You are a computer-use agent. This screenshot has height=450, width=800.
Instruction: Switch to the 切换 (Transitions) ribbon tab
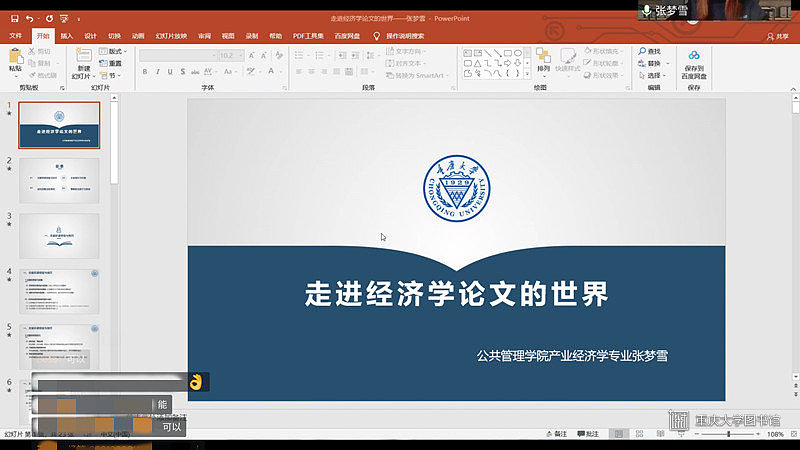point(114,36)
